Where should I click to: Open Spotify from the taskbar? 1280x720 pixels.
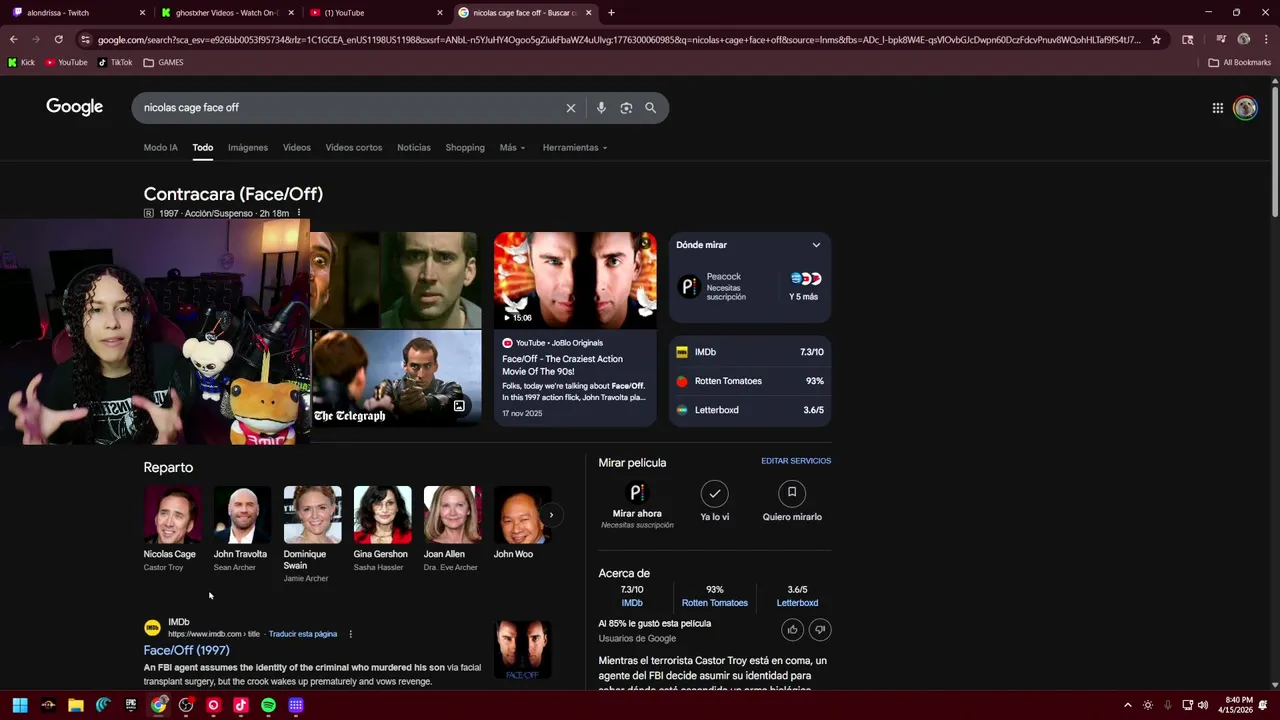pos(268,705)
